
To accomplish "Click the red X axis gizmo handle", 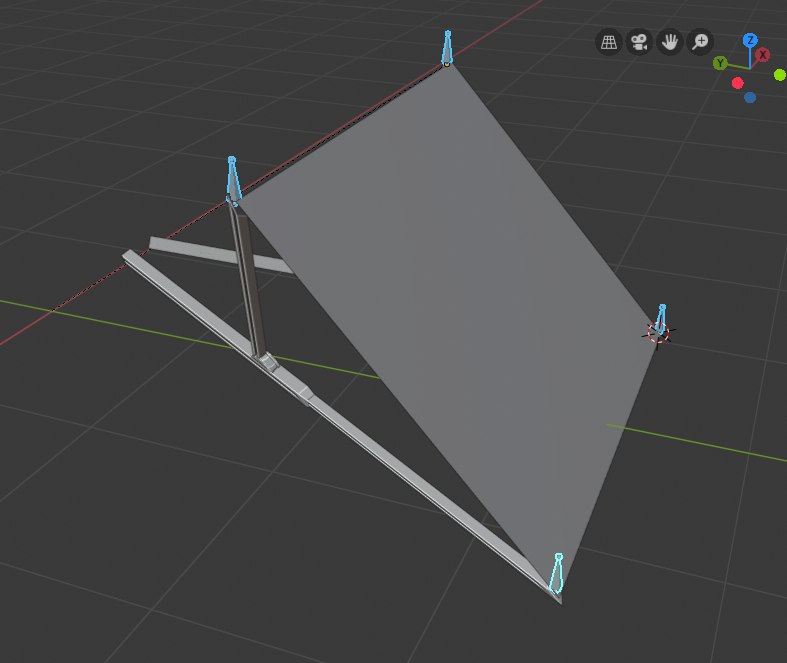I will pos(763,55).
